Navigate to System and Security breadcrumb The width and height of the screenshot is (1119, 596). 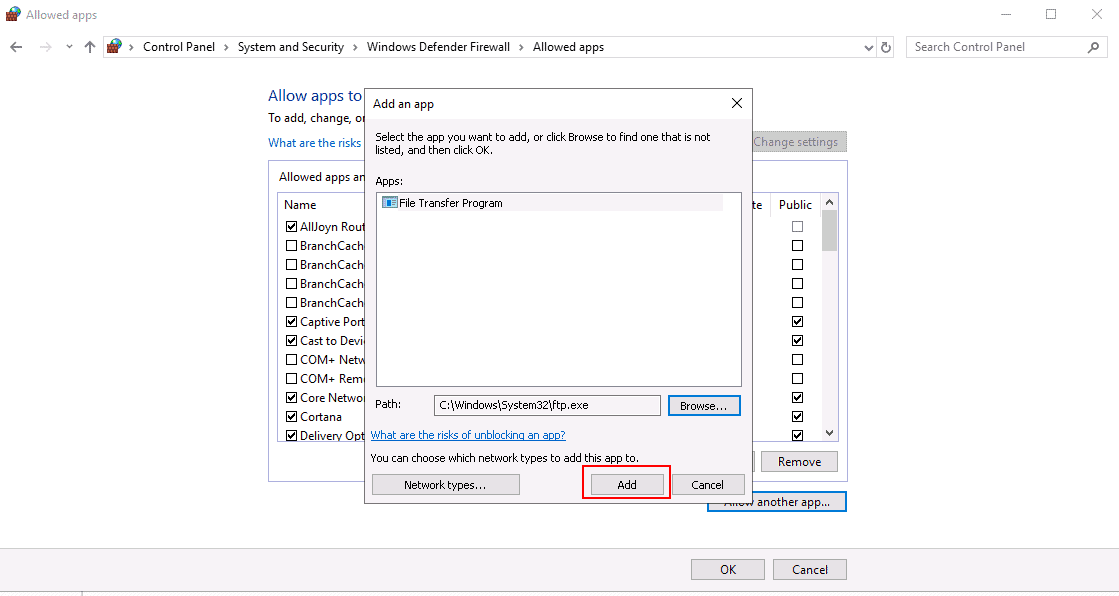(290, 46)
